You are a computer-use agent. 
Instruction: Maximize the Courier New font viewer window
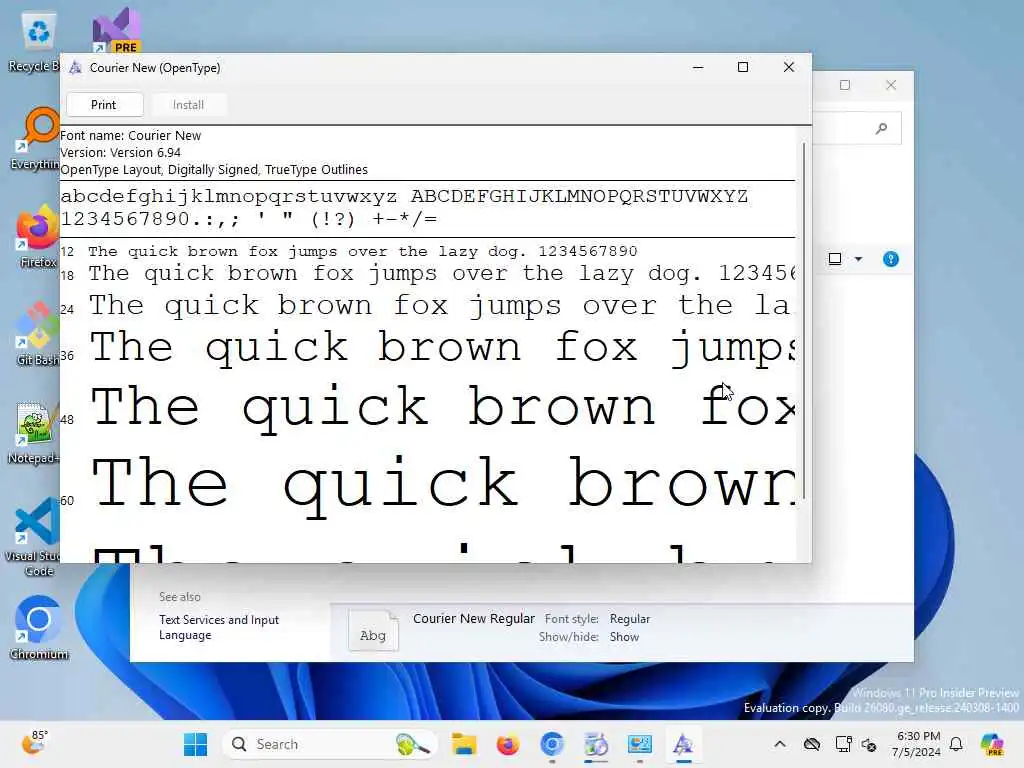pyautogui.click(x=743, y=67)
